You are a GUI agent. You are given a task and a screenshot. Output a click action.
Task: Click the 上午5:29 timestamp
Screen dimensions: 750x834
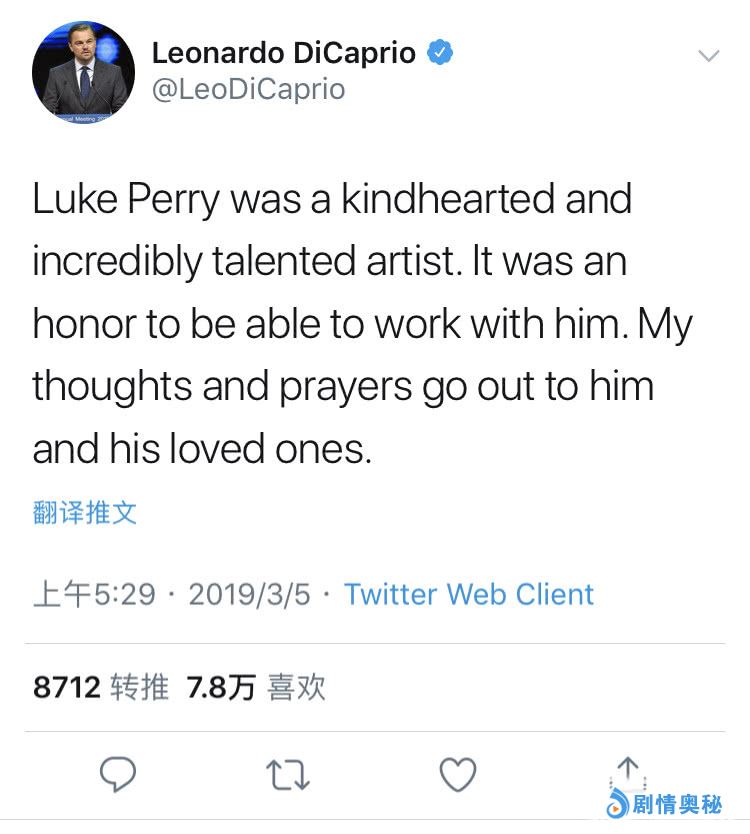[94, 594]
